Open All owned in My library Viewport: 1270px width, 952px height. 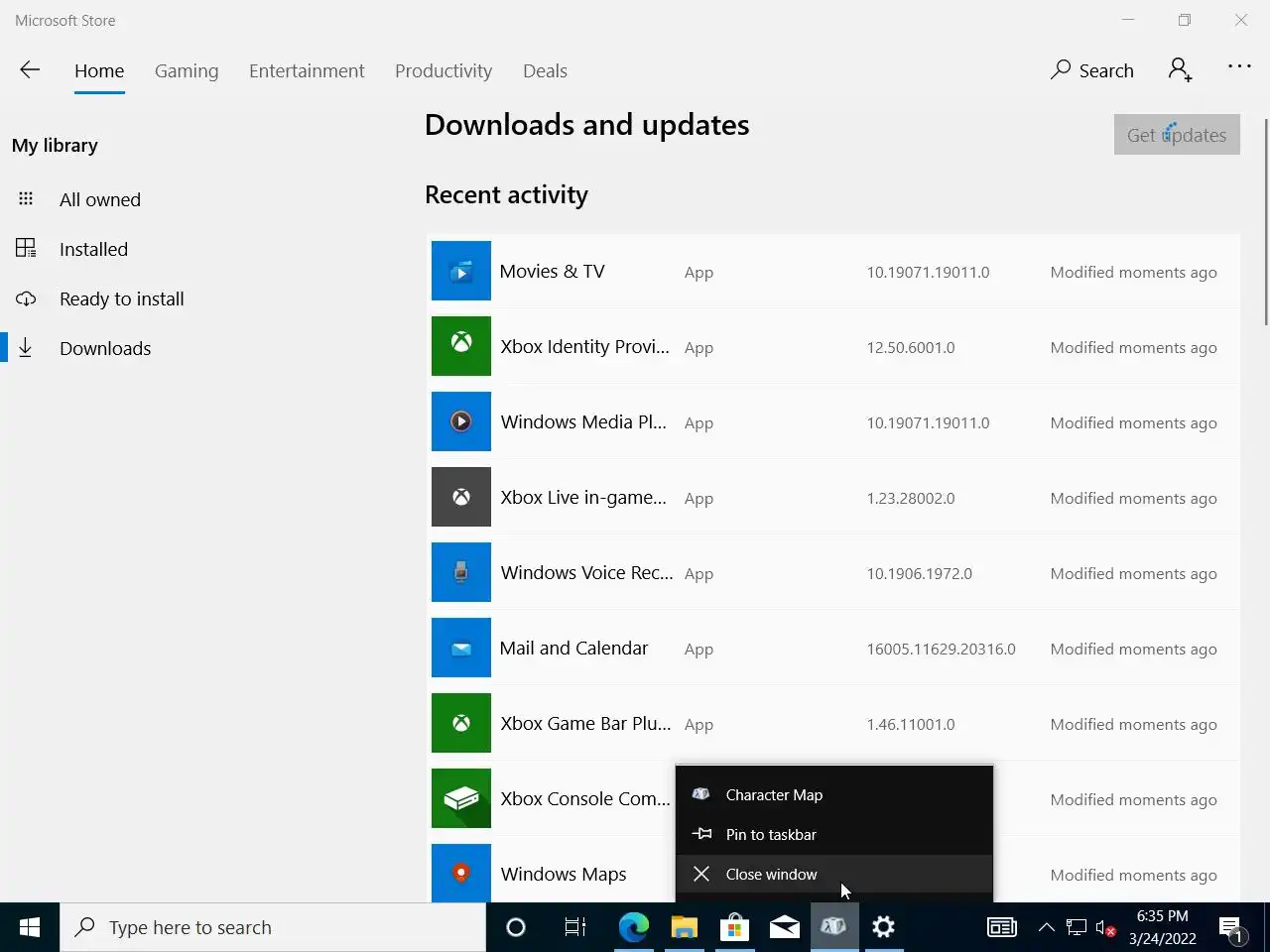pos(100,199)
